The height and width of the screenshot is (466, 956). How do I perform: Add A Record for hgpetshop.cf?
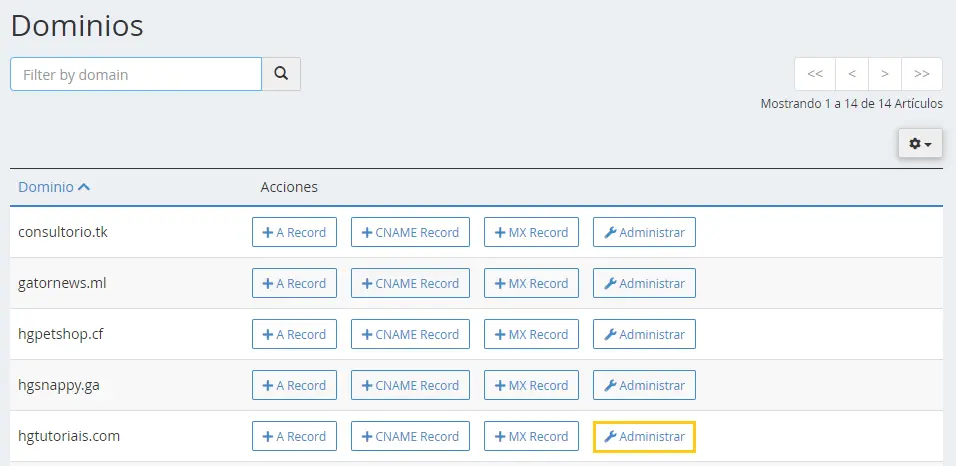pyautogui.click(x=294, y=334)
